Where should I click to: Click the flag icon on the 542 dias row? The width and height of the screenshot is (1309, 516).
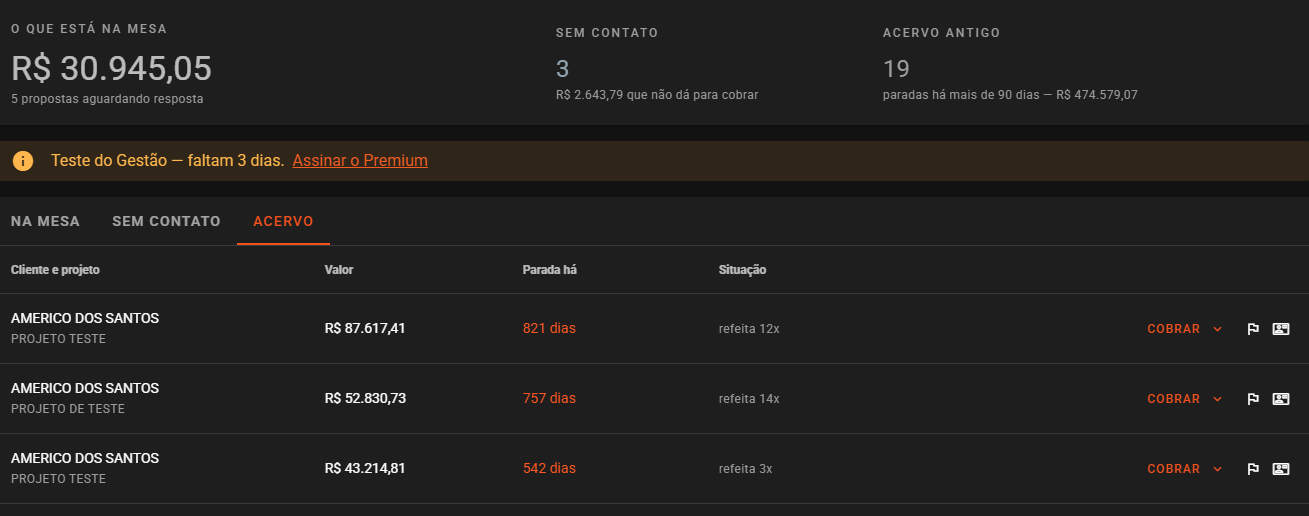point(1252,469)
